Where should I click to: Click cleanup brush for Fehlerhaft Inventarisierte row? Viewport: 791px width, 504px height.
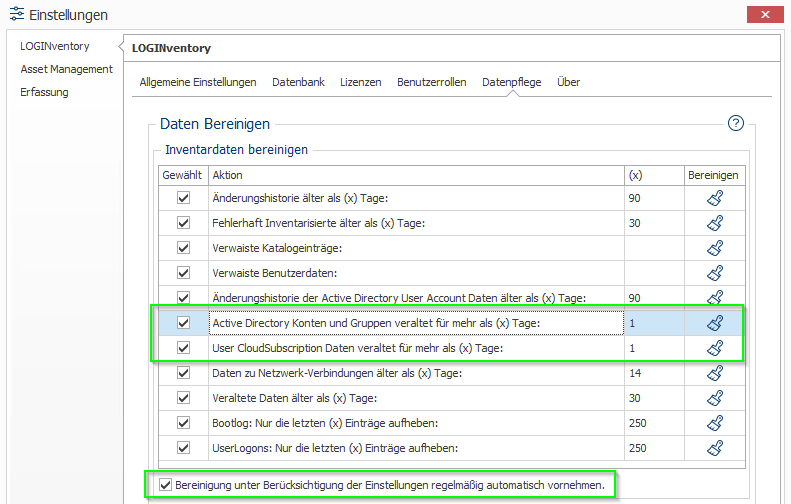715,223
